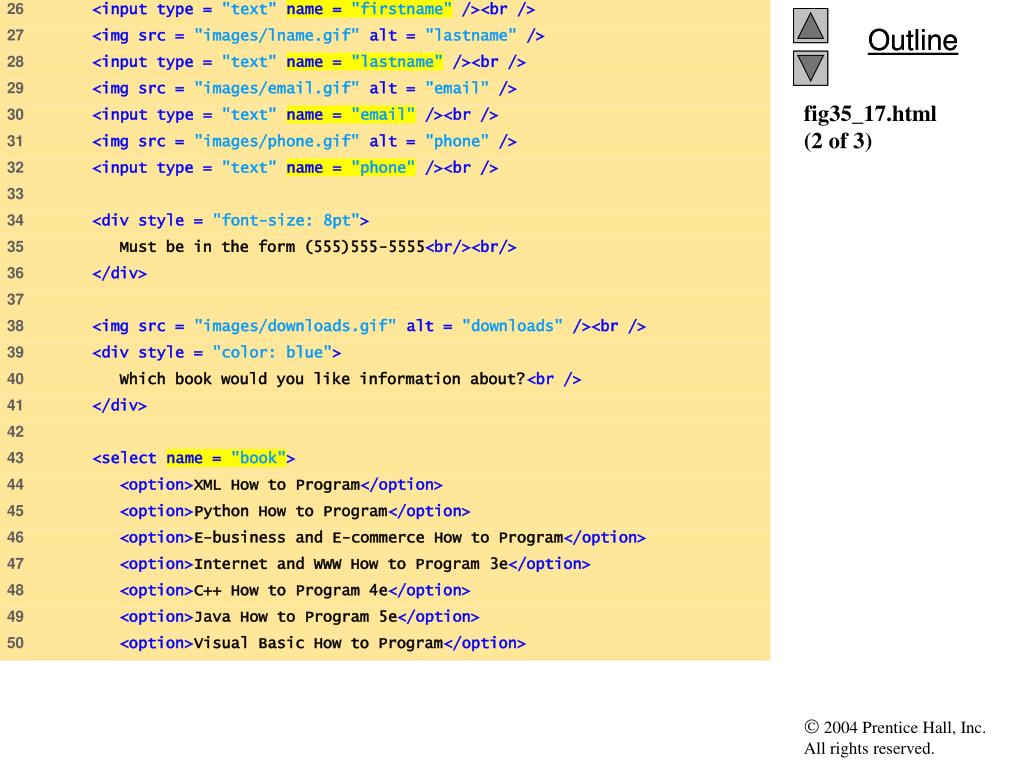Click the XML How to Program option line

point(281,485)
